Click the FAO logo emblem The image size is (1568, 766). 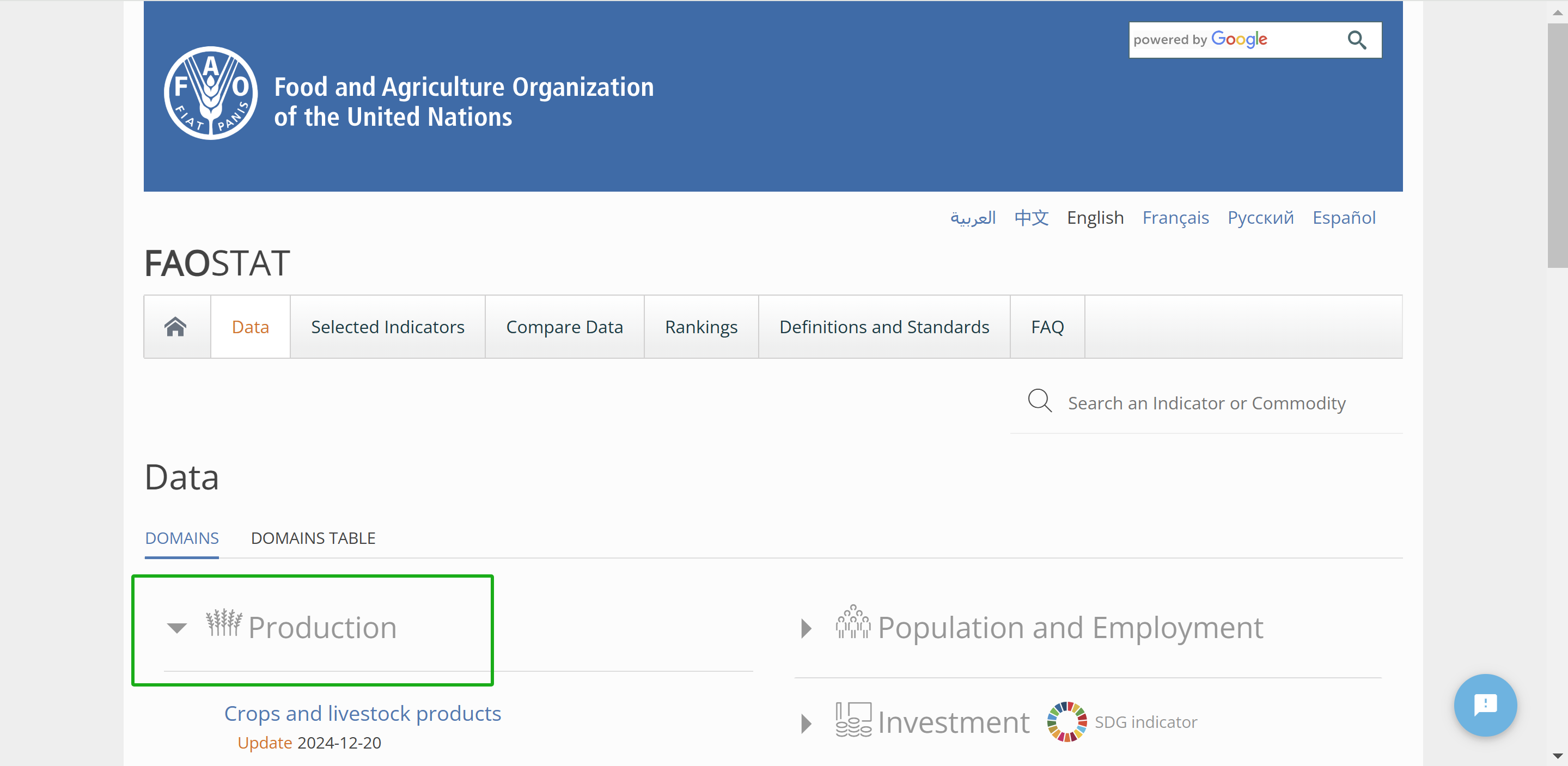click(x=211, y=93)
